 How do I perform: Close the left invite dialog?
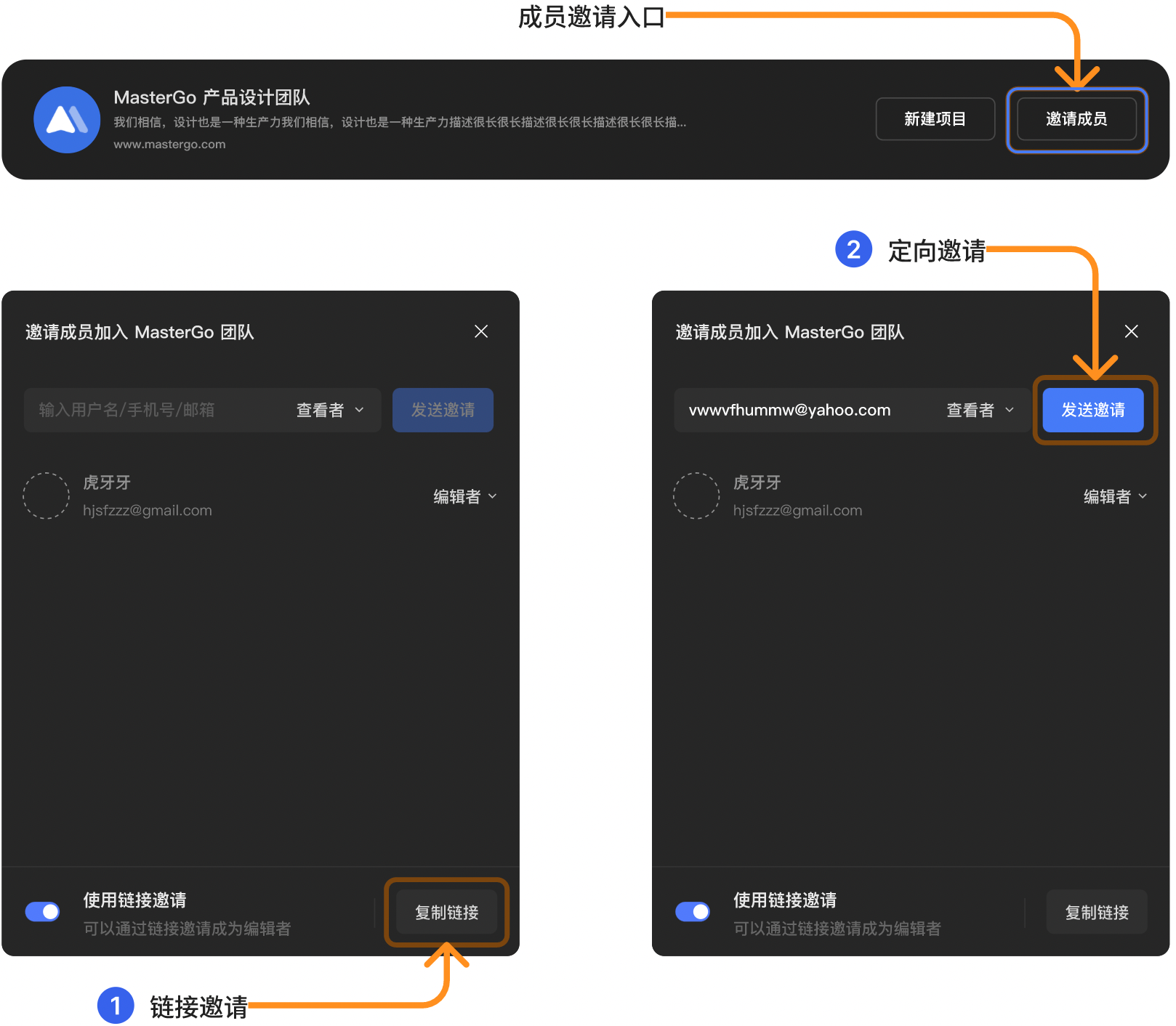[481, 331]
